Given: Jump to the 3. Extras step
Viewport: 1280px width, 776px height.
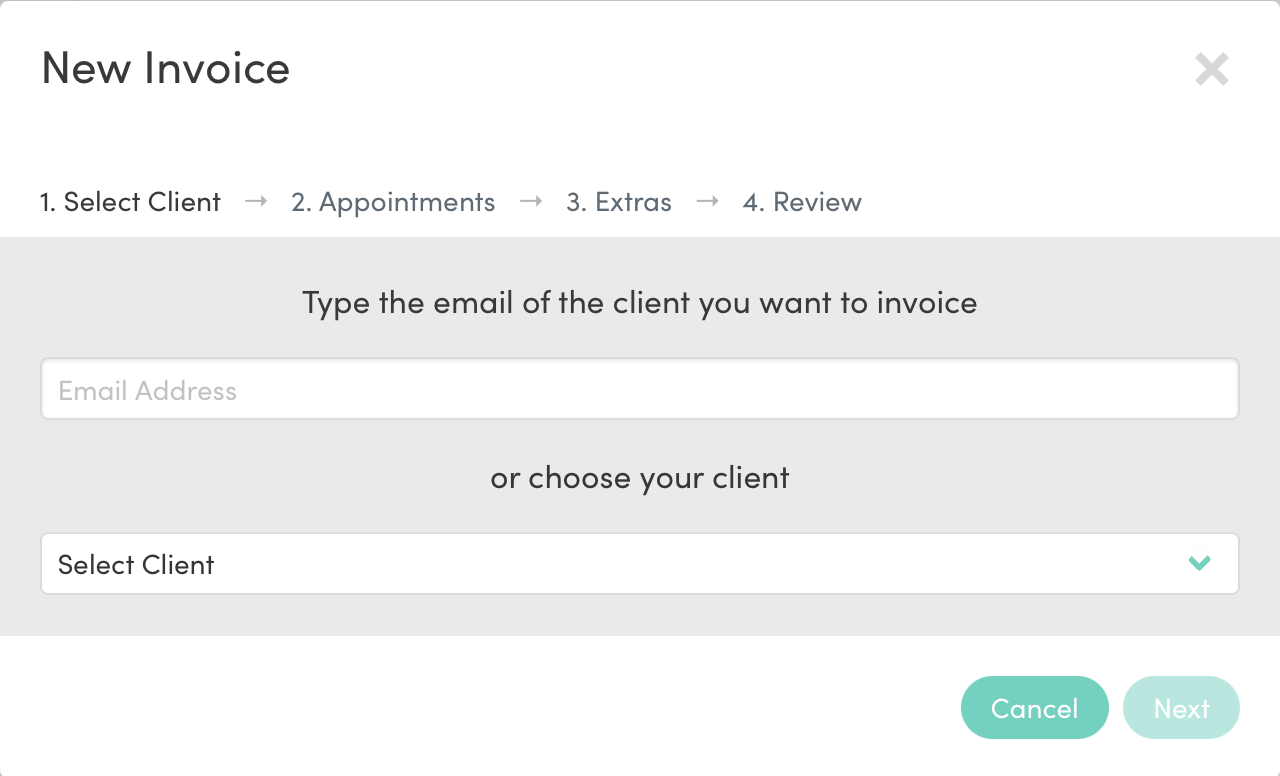Looking at the screenshot, I should coord(619,202).
